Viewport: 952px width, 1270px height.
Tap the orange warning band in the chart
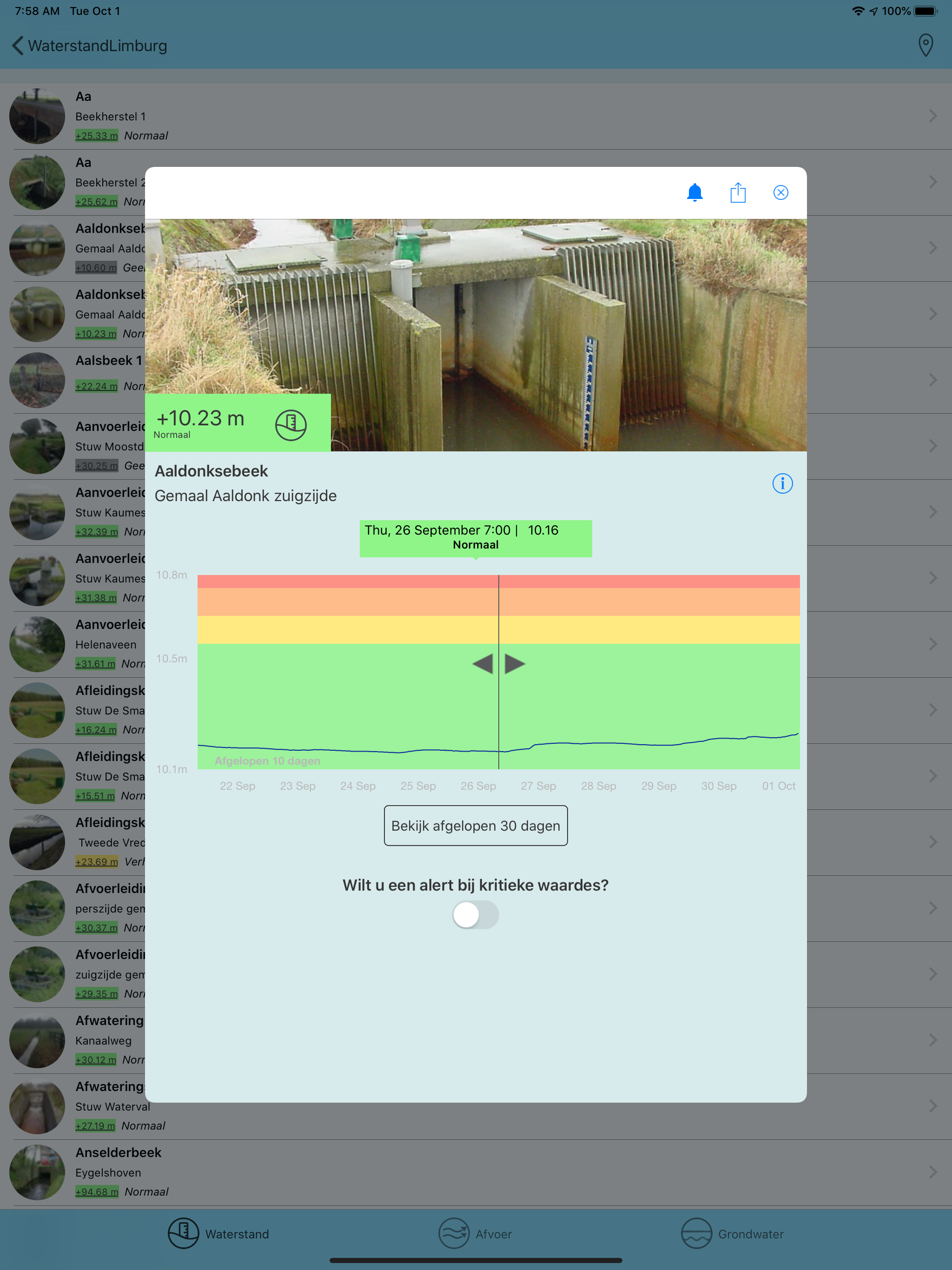coord(498,602)
